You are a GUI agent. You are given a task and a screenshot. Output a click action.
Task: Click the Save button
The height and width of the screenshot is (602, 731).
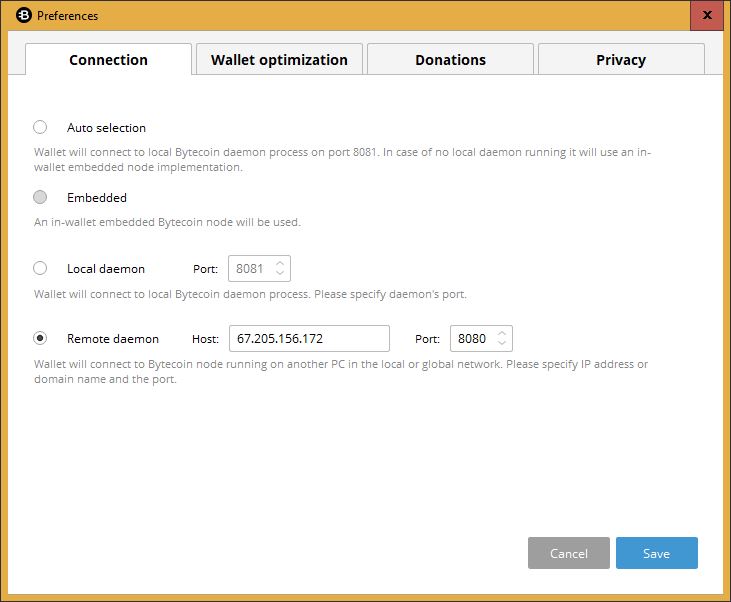656,553
